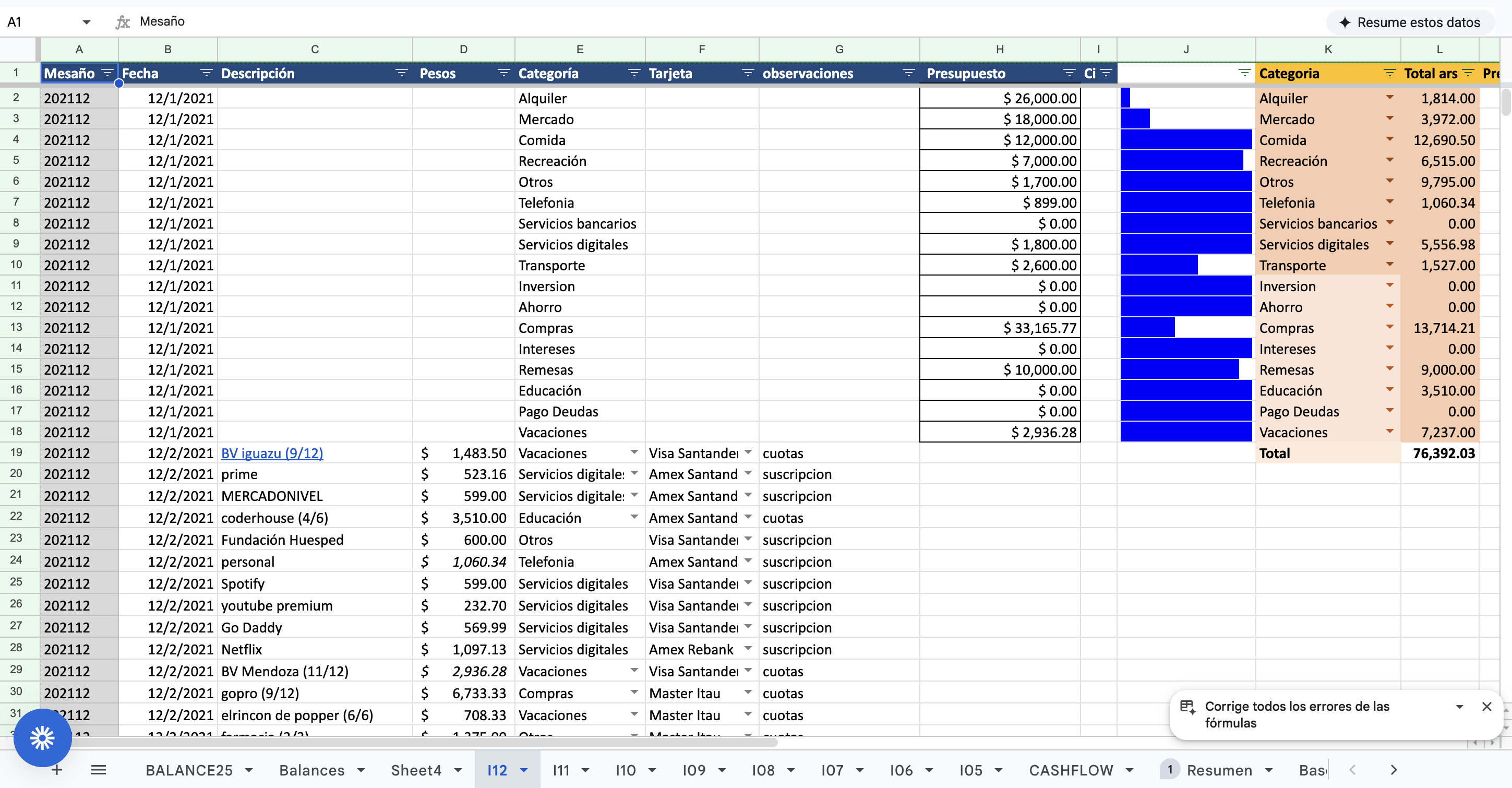This screenshot has height=788, width=1512.
Task: Switch to the BALANCE25 sheet tab
Action: pyautogui.click(x=189, y=770)
